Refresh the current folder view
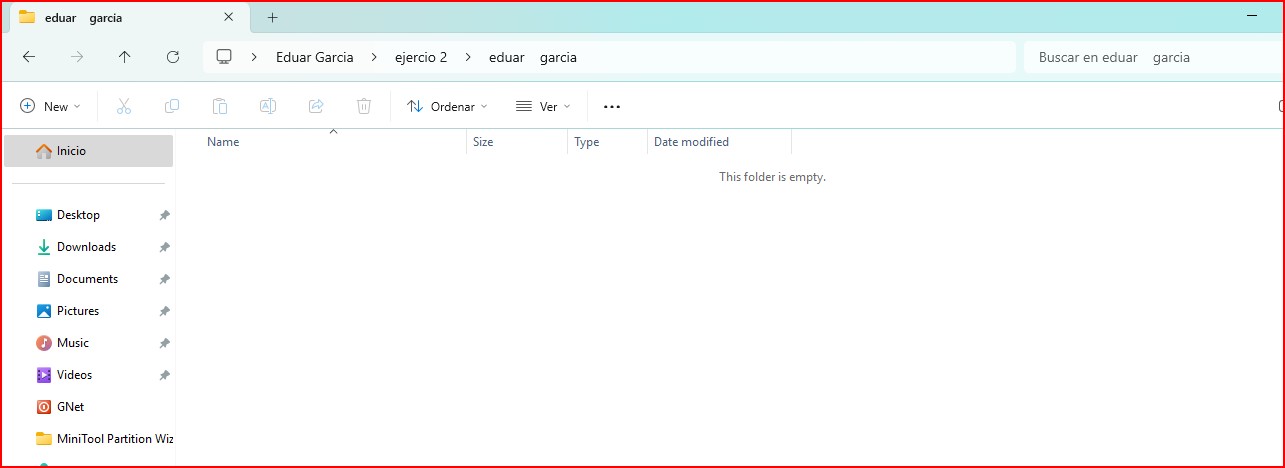 [173, 57]
